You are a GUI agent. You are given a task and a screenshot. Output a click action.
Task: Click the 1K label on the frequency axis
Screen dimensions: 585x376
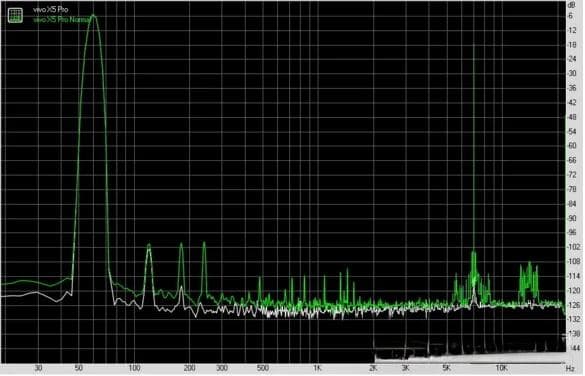(x=317, y=368)
